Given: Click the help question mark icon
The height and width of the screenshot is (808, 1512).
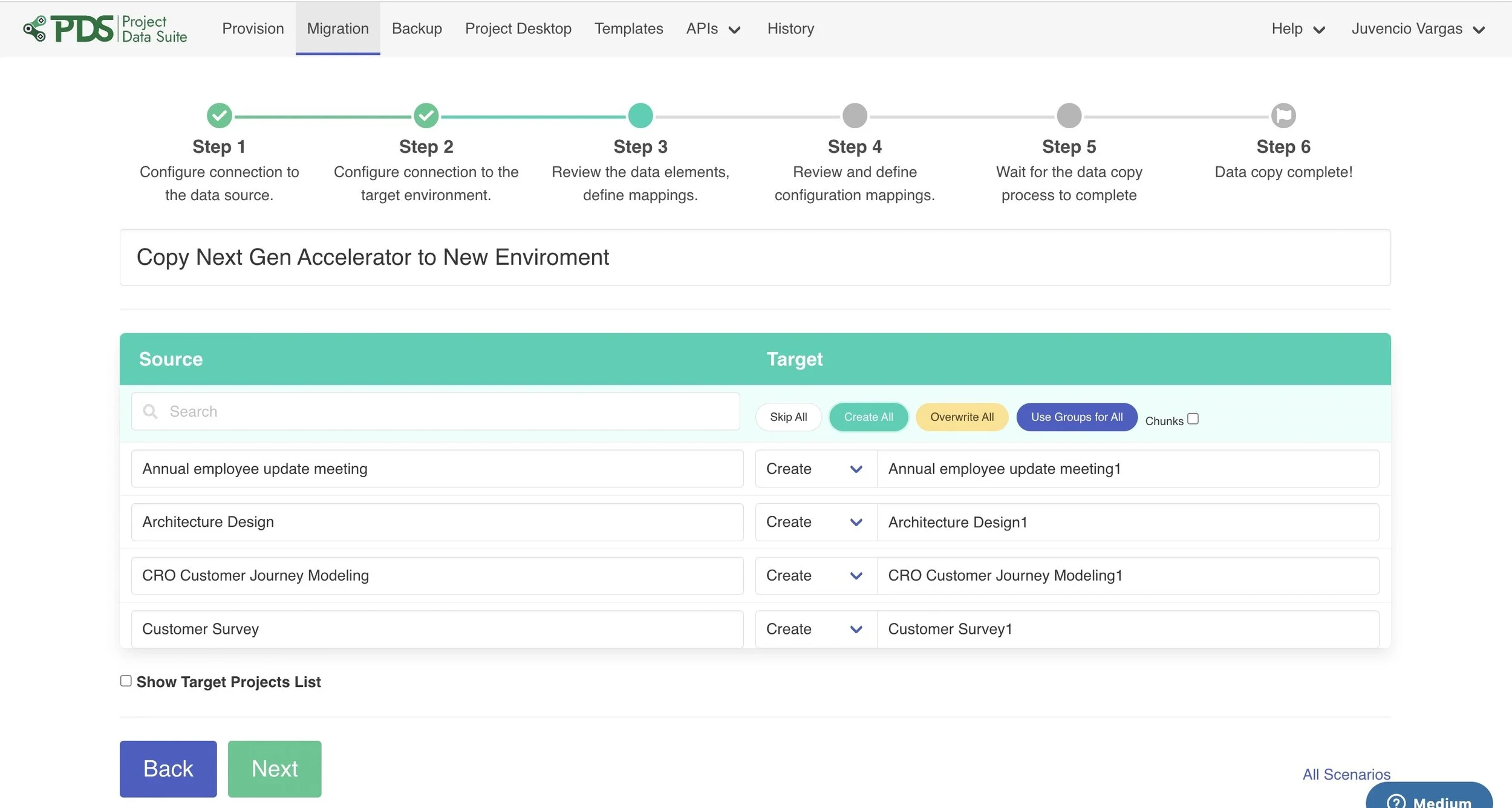Looking at the screenshot, I should click(1396, 802).
